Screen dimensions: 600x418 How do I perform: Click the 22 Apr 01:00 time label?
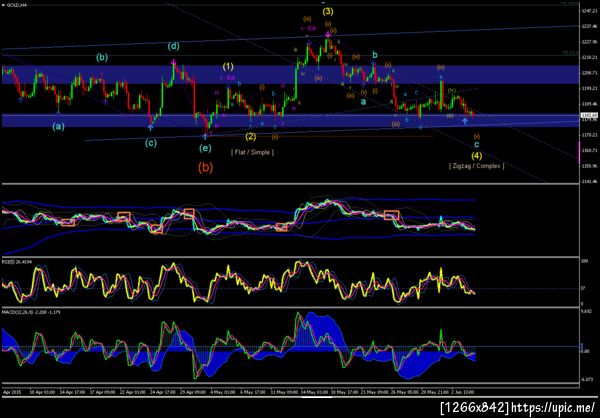[x=134, y=393]
